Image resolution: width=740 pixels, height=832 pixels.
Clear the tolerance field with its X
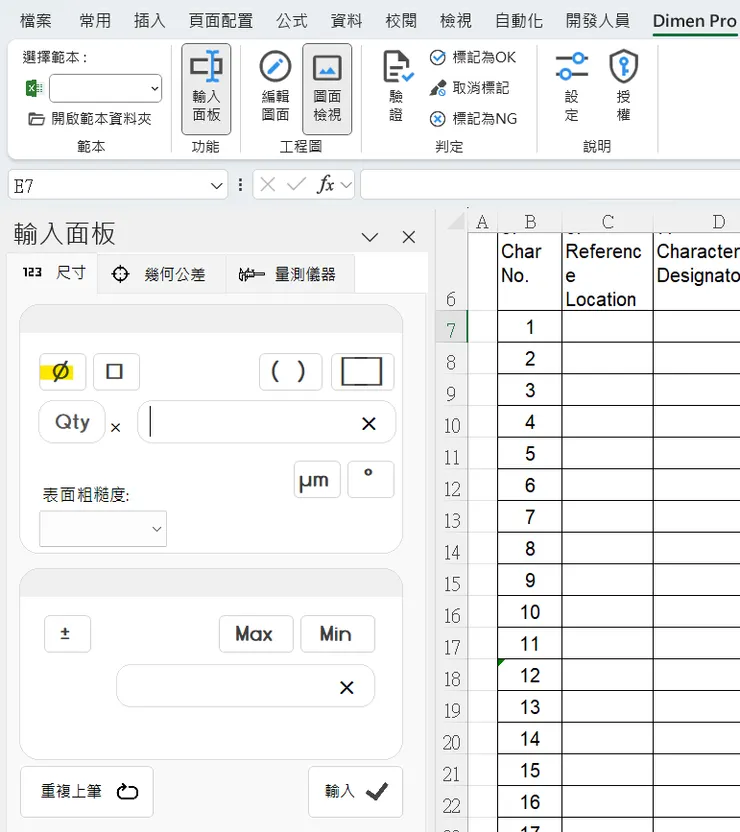pos(346,688)
